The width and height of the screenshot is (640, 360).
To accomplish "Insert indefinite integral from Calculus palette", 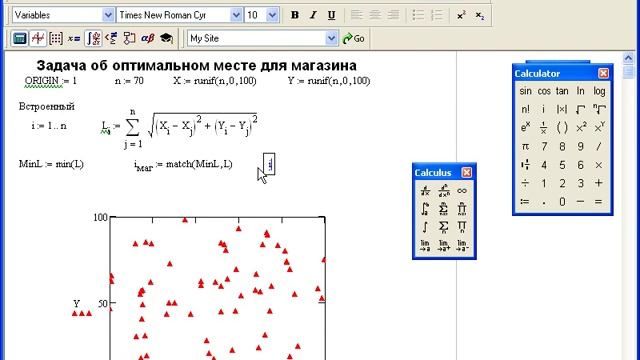I will click(425, 227).
